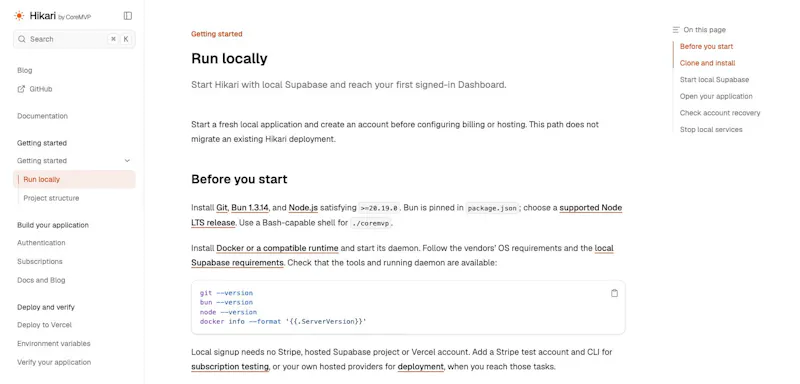
Task: Click the Run locally page heading
Action: [x=229, y=59]
